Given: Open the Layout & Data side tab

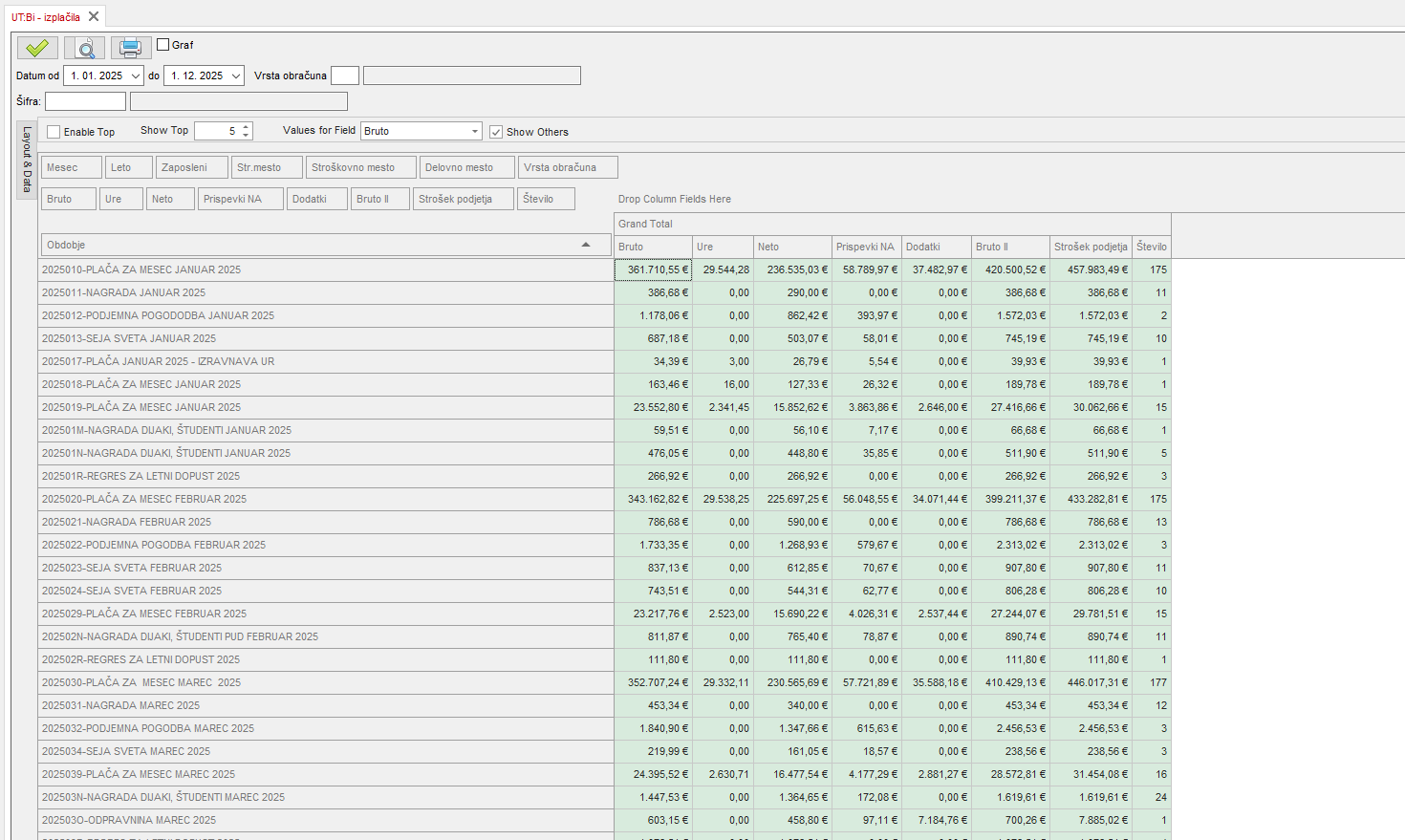Looking at the screenshot, I should click(27, 160).
